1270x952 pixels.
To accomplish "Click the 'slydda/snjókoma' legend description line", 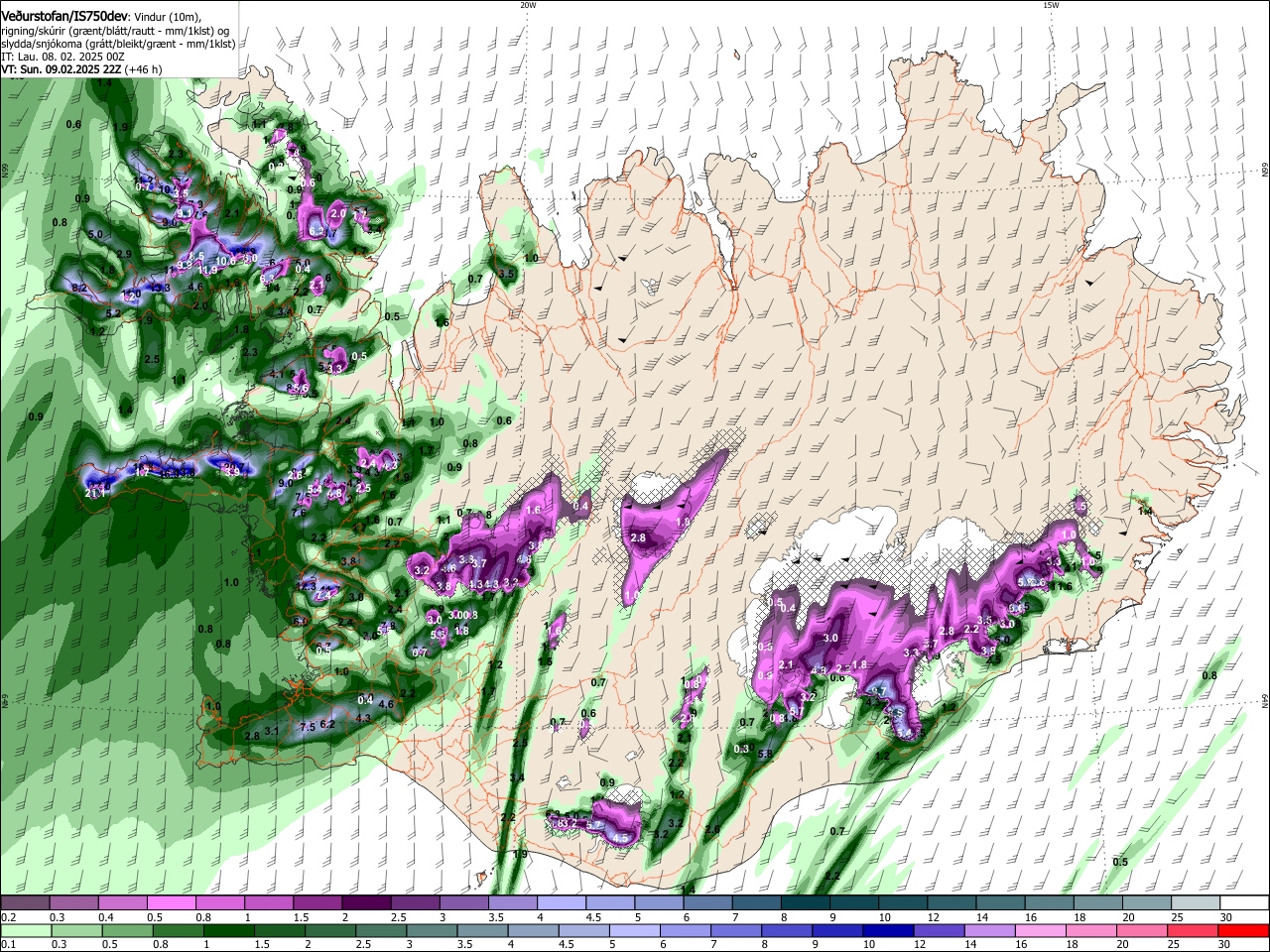I will coord(118,44).
